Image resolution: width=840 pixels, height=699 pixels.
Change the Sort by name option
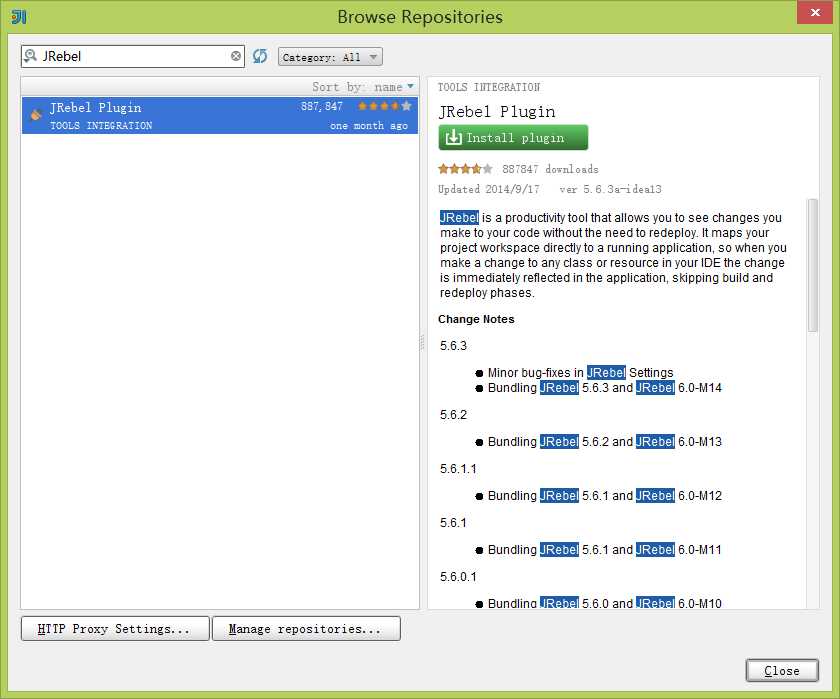click(x=363, y=87)
